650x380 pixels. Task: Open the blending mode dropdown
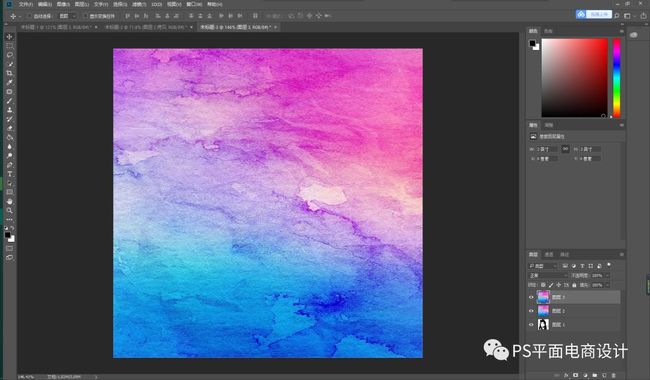point(548,275)
